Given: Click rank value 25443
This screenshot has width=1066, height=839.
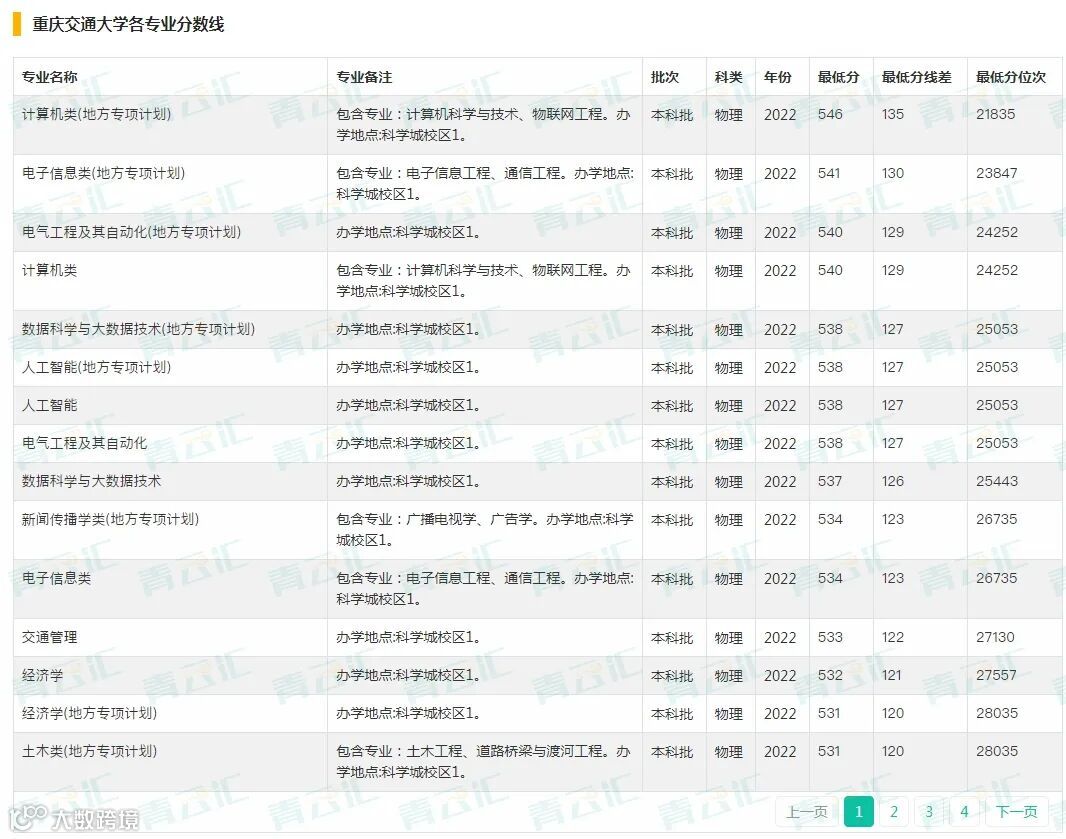Looking at the screenshot, I should (x=997, y=481).
